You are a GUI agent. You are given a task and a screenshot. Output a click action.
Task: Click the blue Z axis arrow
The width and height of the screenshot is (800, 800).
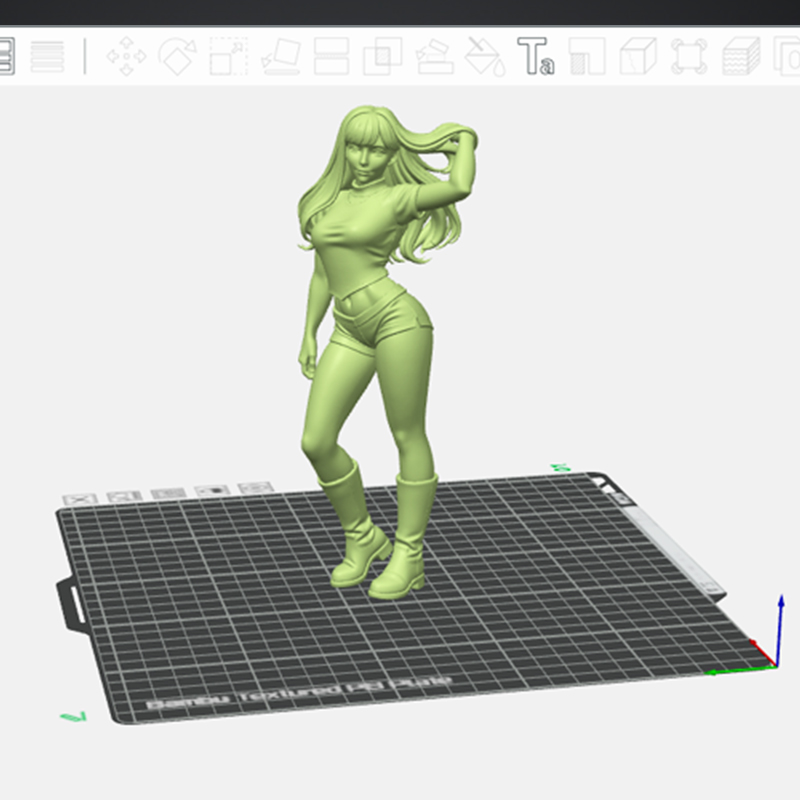point(779,630)
